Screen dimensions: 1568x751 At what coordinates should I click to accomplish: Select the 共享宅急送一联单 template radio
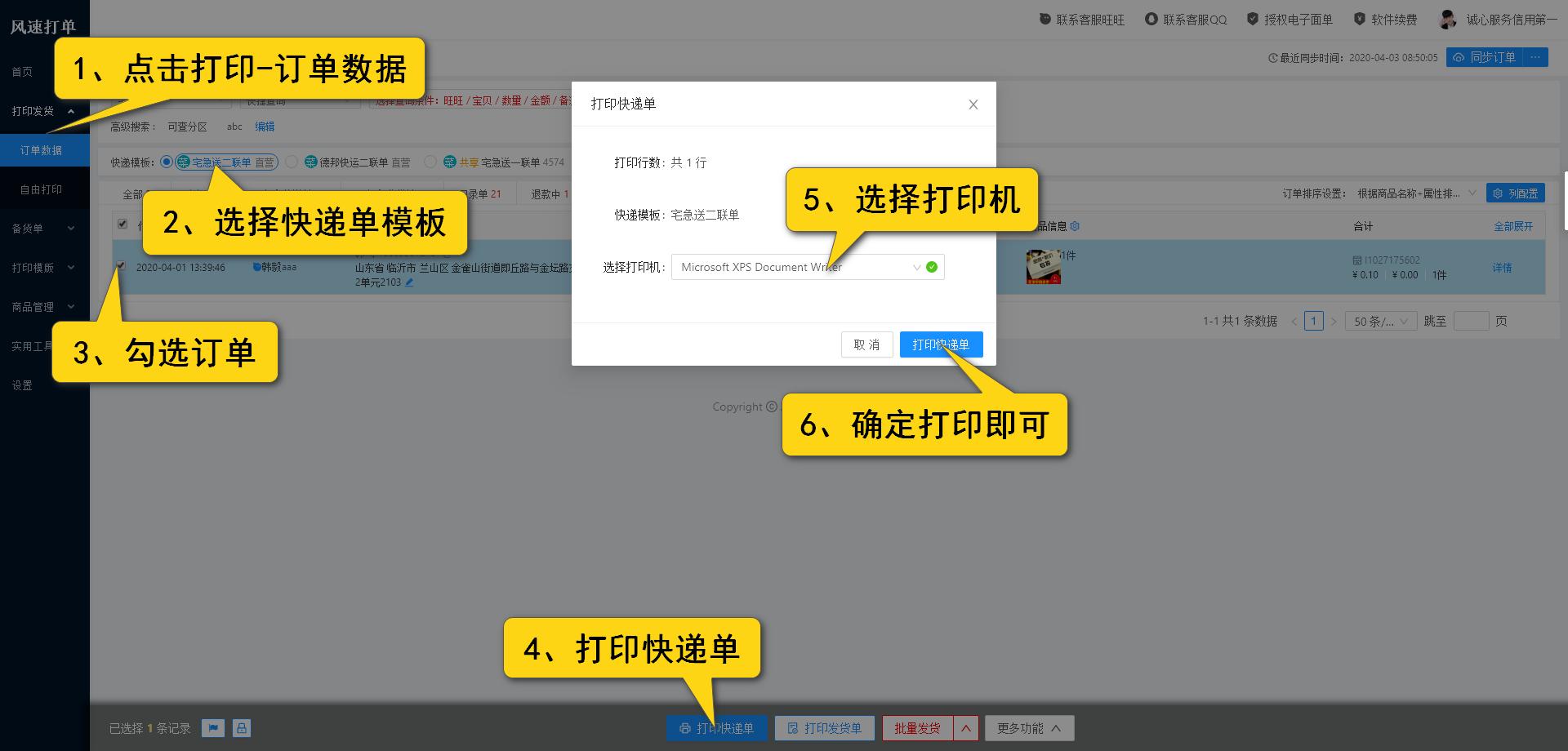pyautogui.click(x=430, y=162)
